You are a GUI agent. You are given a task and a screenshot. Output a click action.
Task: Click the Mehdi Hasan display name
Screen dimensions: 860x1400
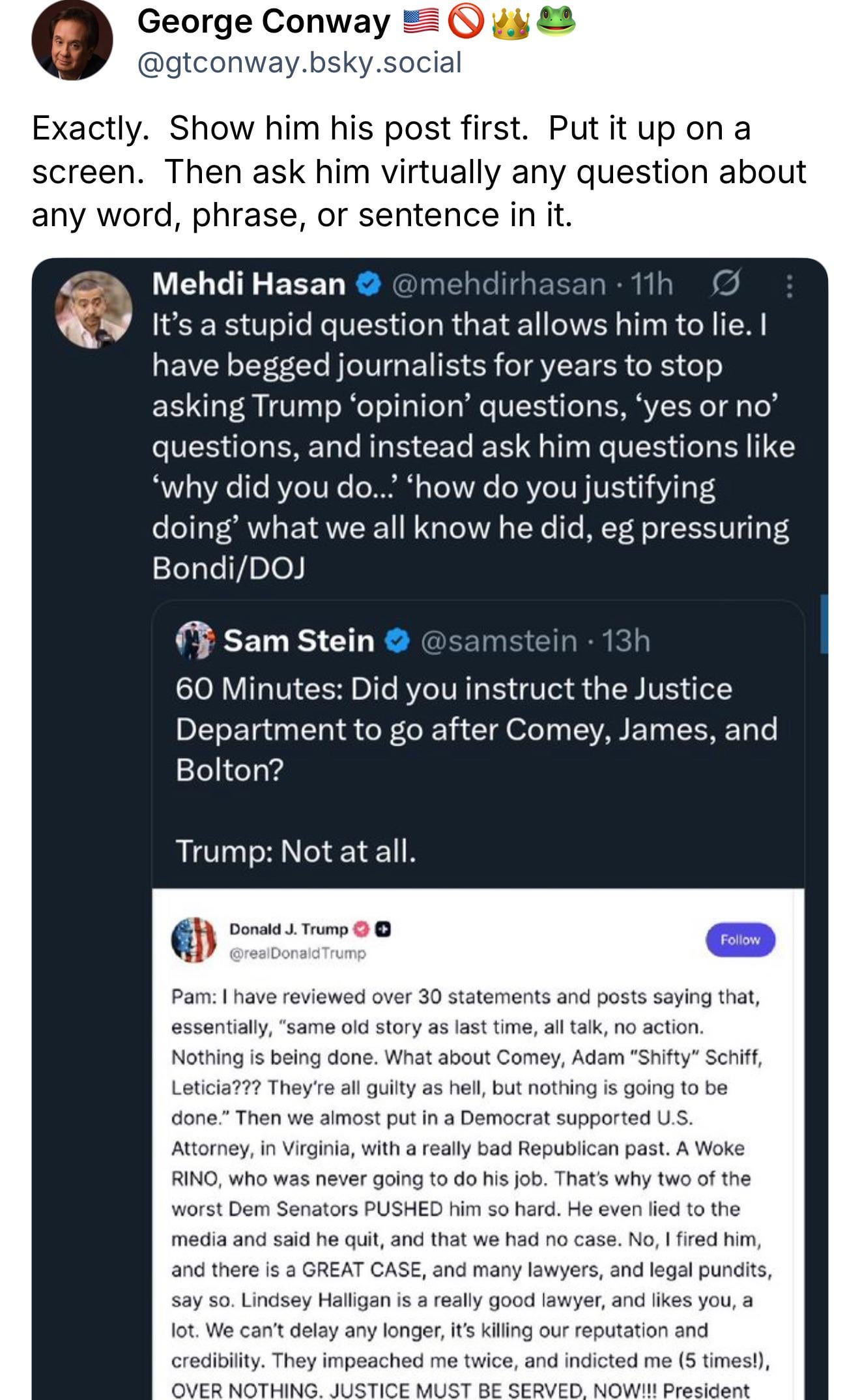tap(248, 284)
